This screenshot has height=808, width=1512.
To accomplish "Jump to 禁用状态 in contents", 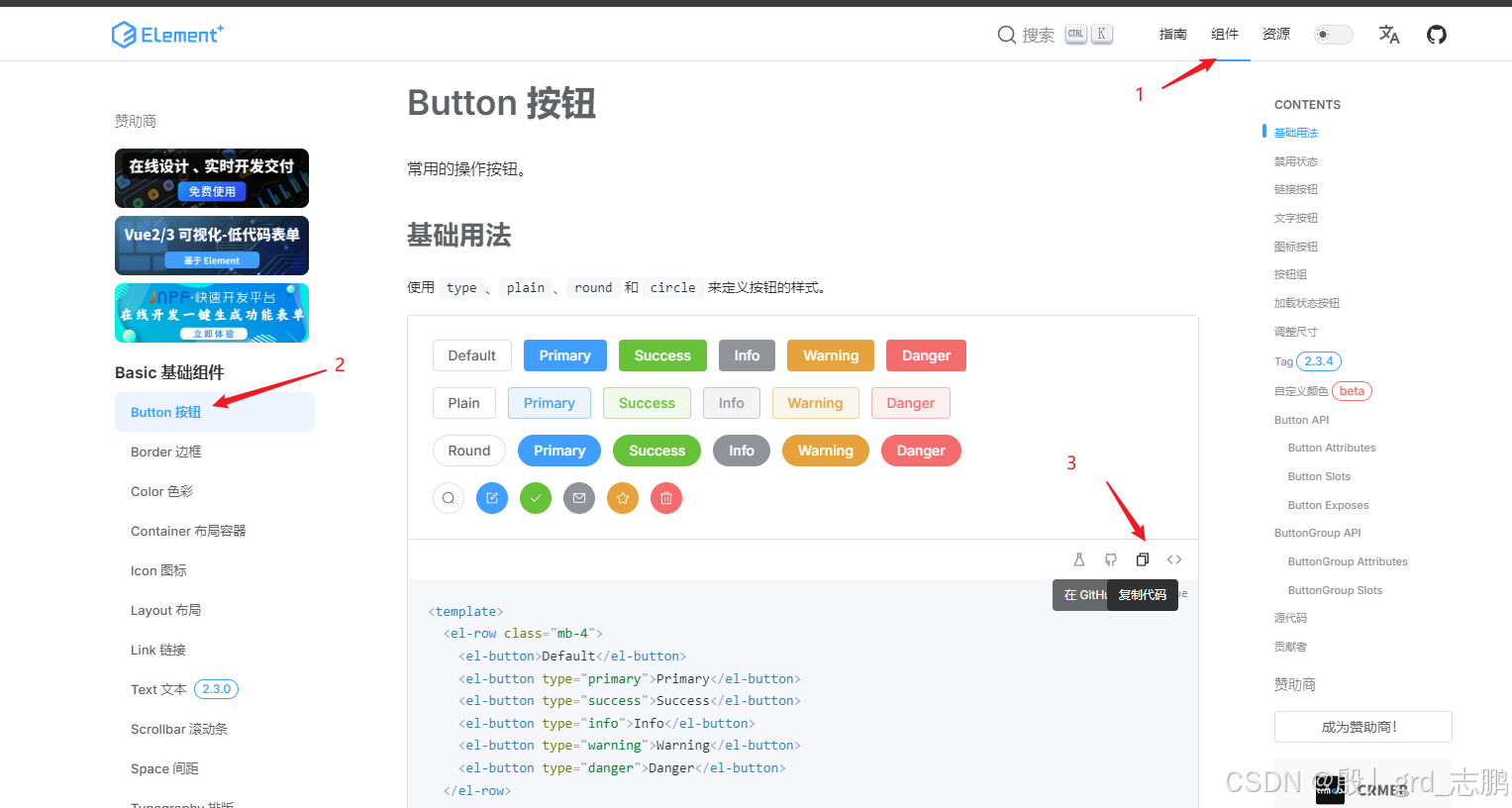I will (1296, 161).
